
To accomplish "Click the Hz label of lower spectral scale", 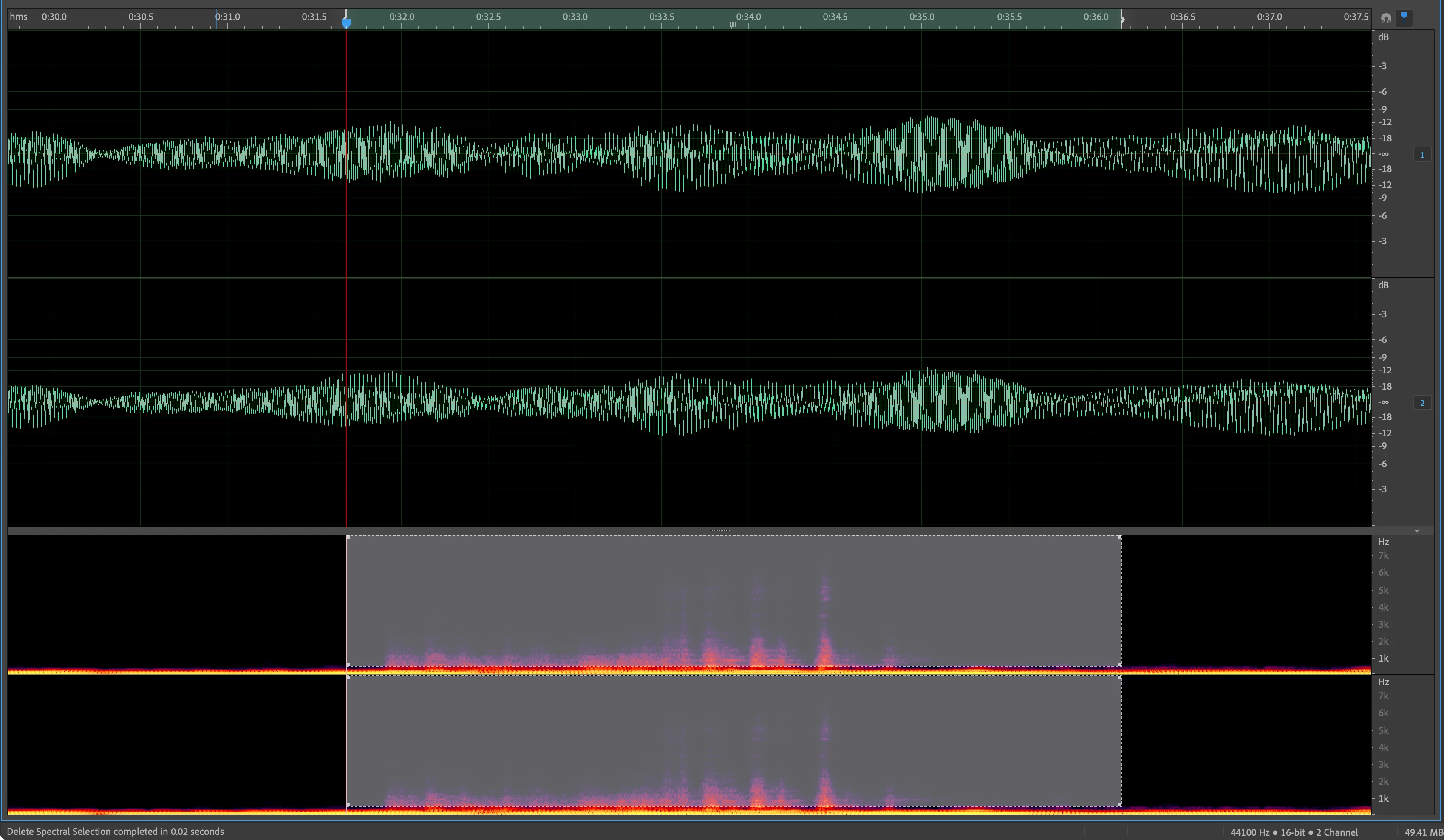I will (x=1383, y=682).
